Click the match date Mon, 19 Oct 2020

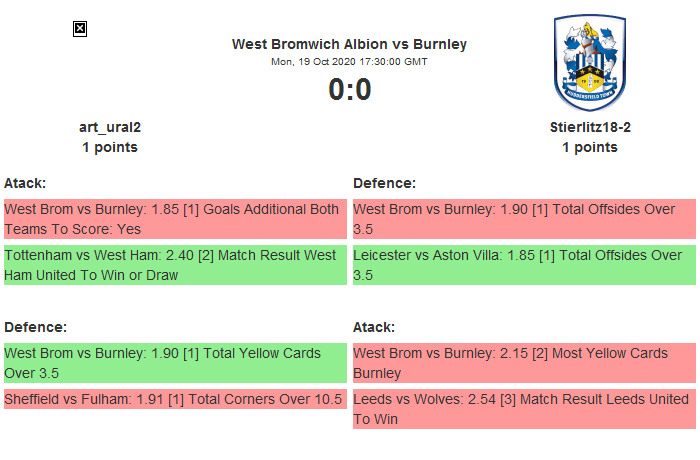[349, 62]
